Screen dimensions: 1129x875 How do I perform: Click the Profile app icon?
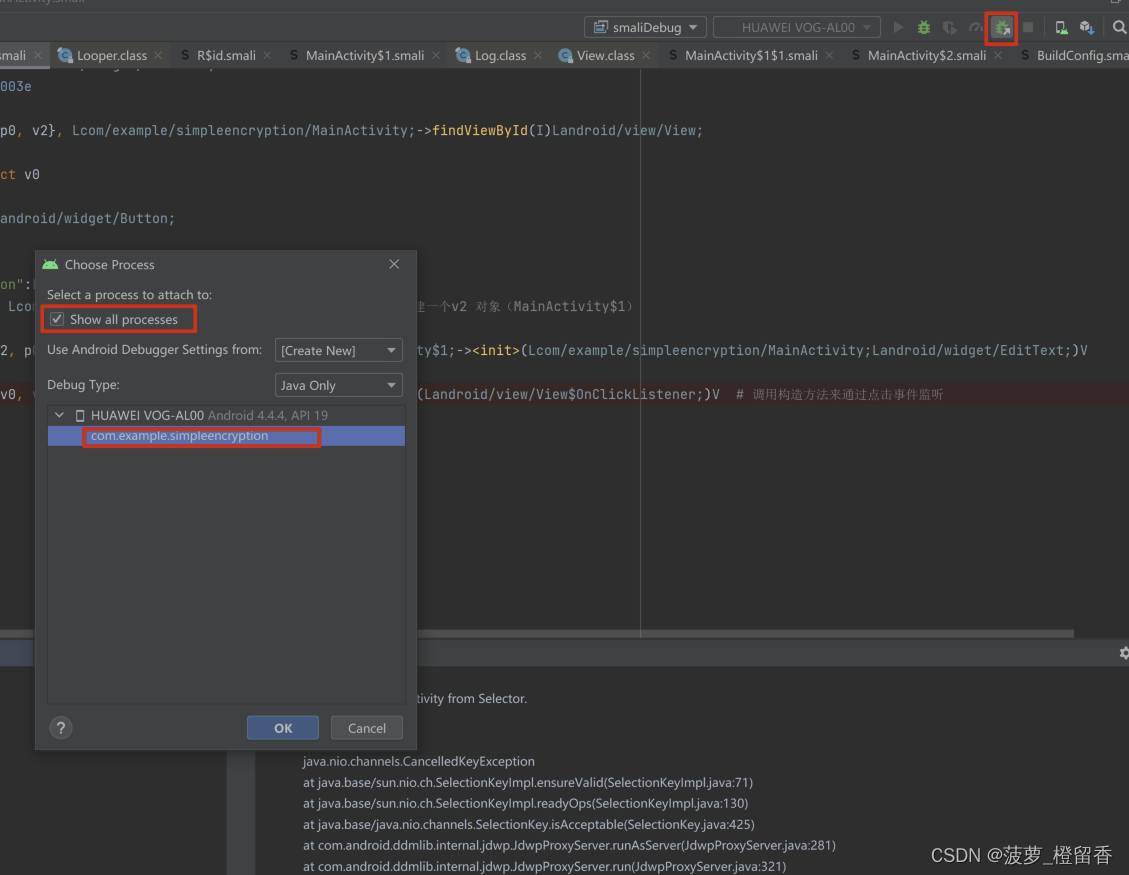click(975, 27)
